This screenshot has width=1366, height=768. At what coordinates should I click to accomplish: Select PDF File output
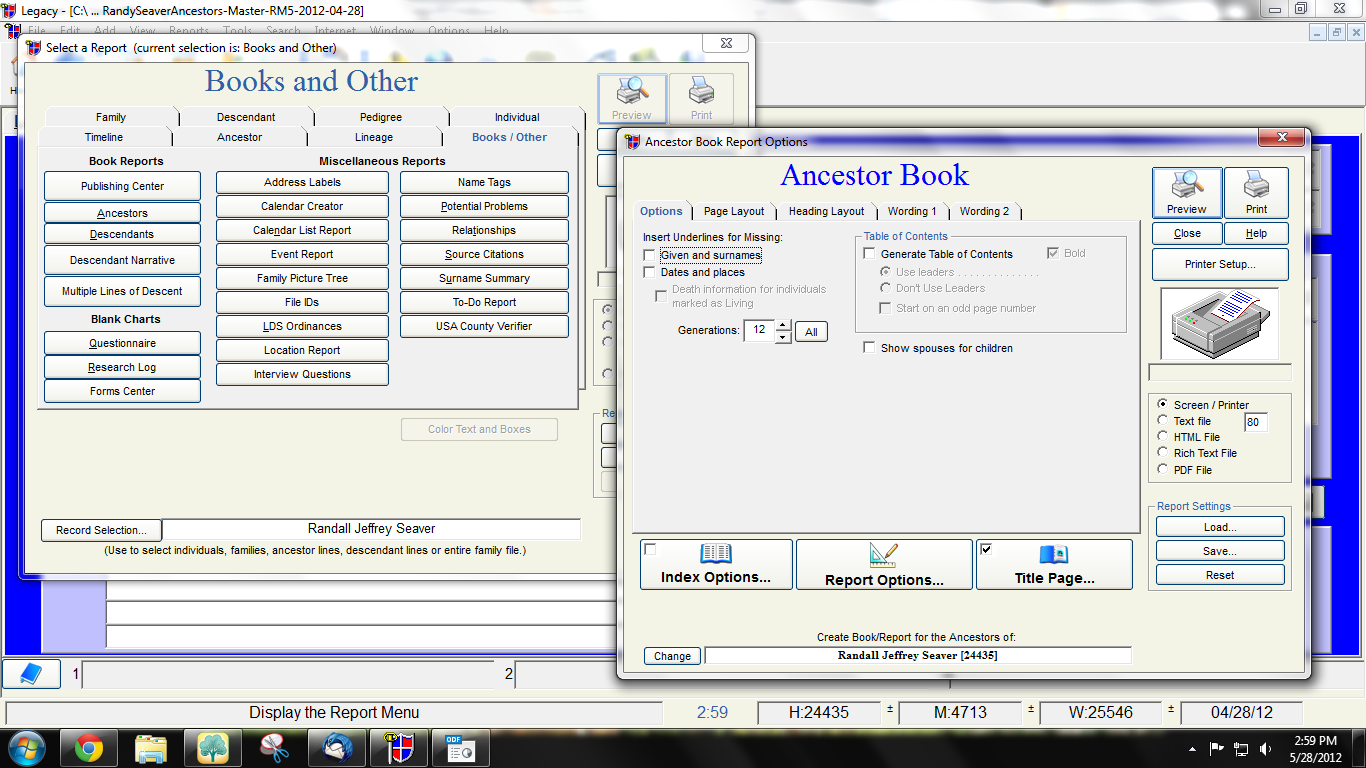(1163, 469)
